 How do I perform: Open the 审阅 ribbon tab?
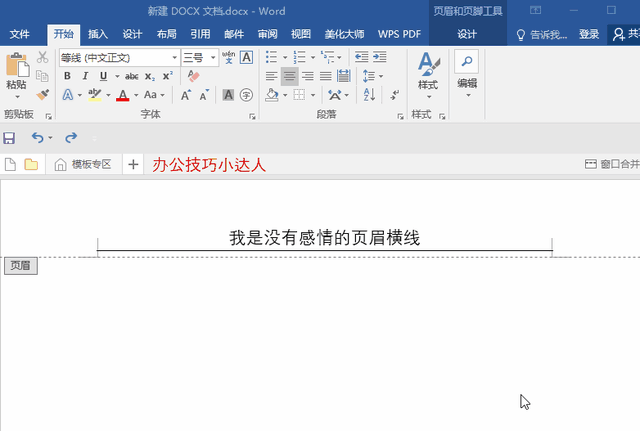click(267, 34)
